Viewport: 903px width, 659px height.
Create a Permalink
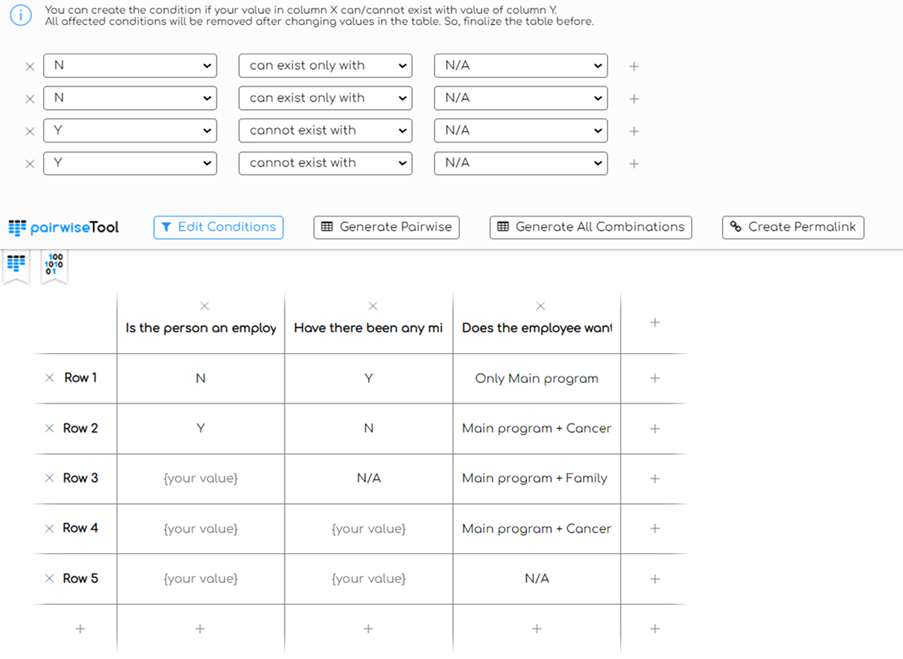point(793,227)
